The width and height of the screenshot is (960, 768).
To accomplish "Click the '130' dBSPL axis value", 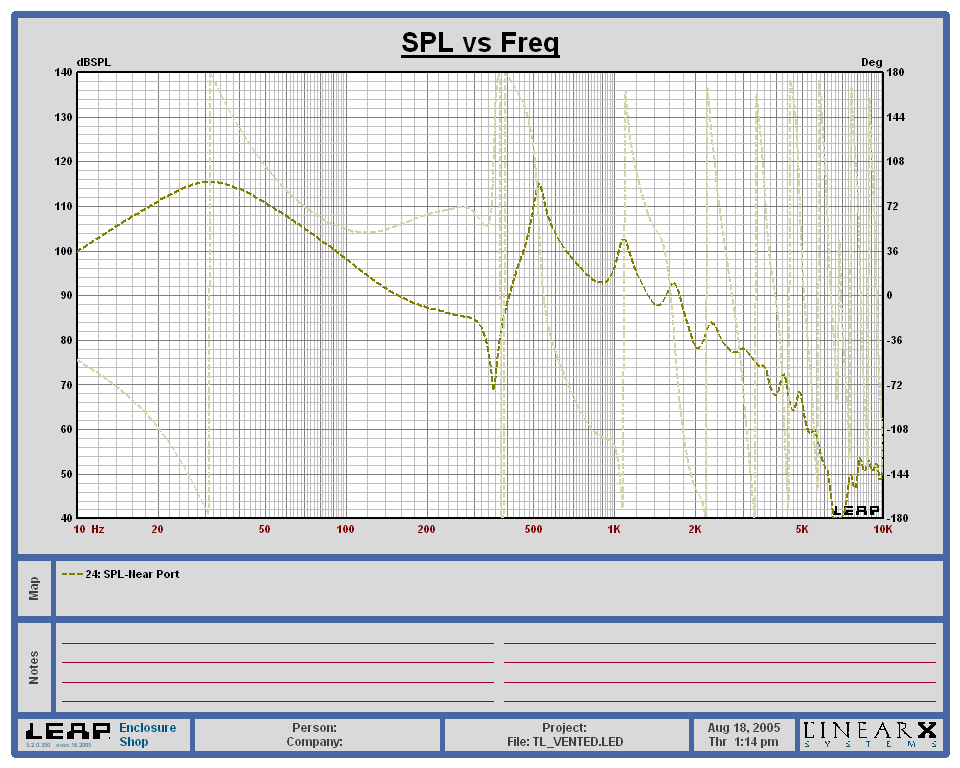I will point(63,117).
